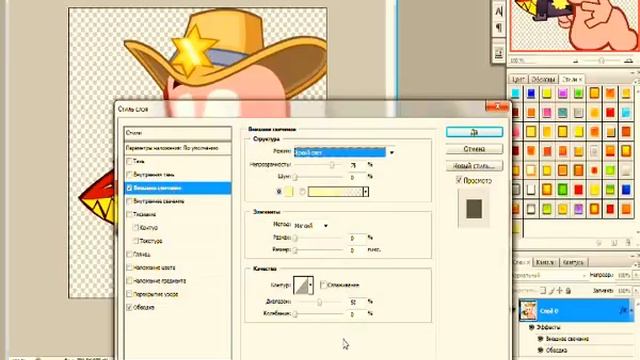Open the glow gradient picker arrow
Viewport: 640px width, 360px height.
(x=366, y=191)
